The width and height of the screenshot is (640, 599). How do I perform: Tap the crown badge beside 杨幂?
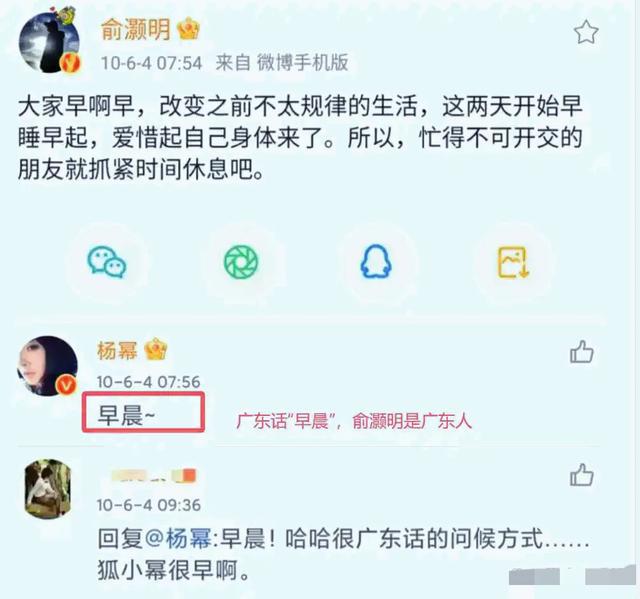156,349
